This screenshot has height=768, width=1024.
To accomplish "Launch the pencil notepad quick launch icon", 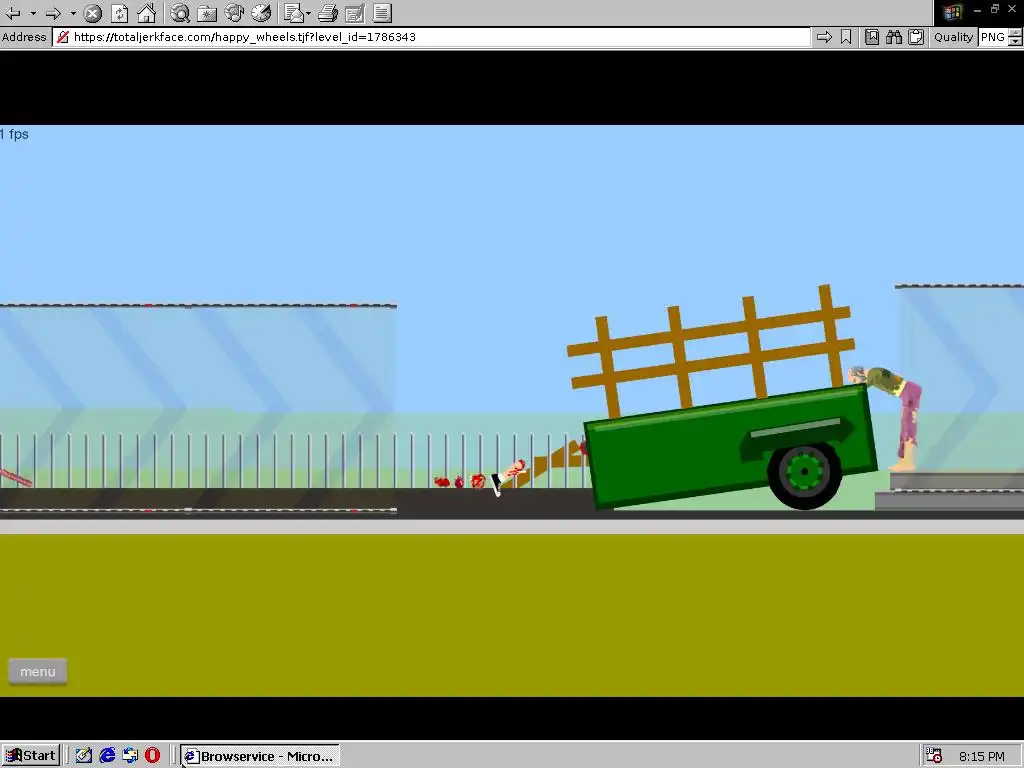I will [x=84, y=756].
